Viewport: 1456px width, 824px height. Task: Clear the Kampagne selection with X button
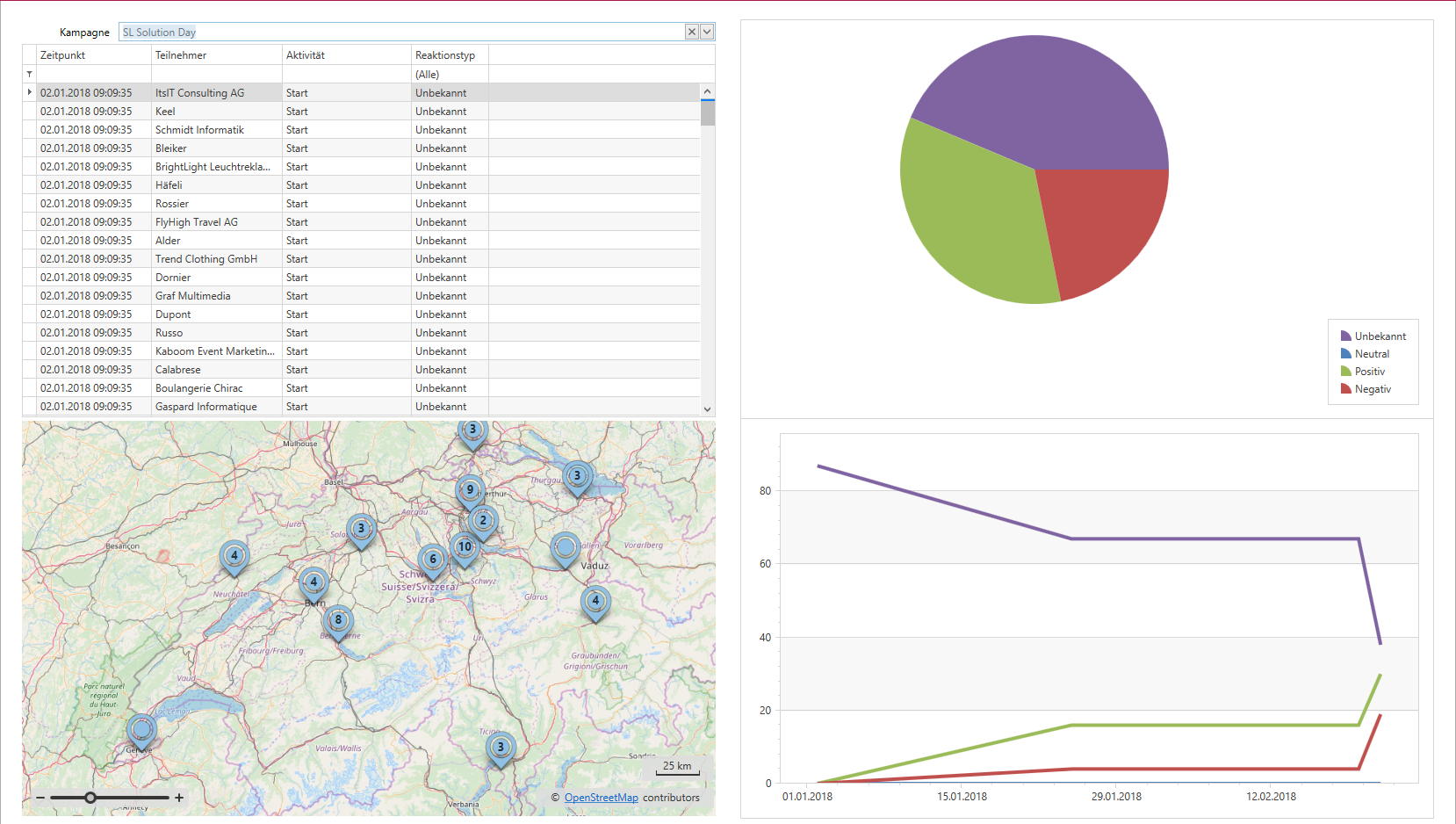(692, 32)
